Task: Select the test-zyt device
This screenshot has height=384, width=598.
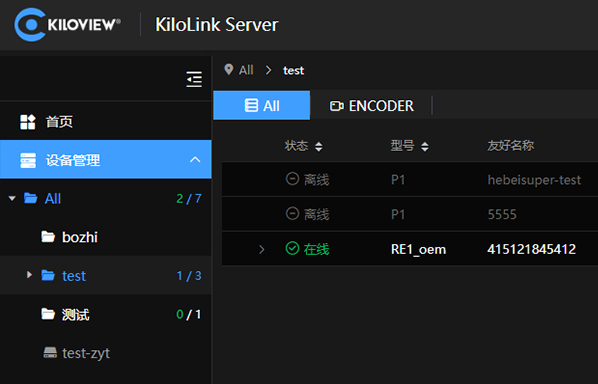Action: coord(86,353)
